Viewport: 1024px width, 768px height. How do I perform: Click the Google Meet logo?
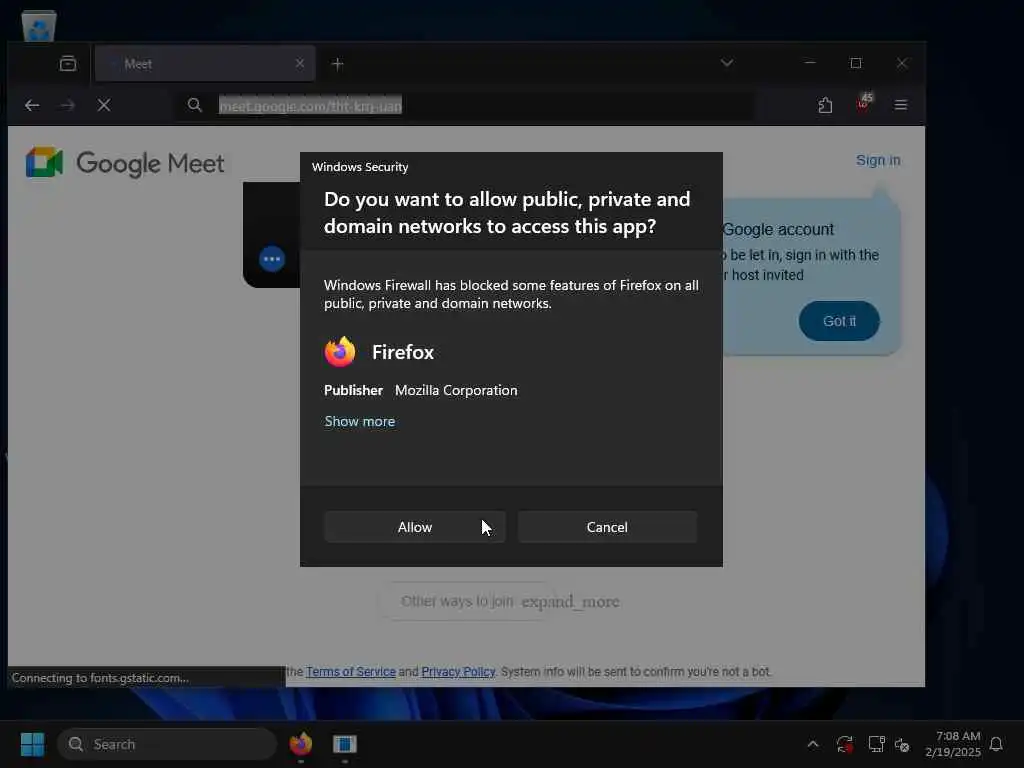pyautogui.click(x=125, y=163)
